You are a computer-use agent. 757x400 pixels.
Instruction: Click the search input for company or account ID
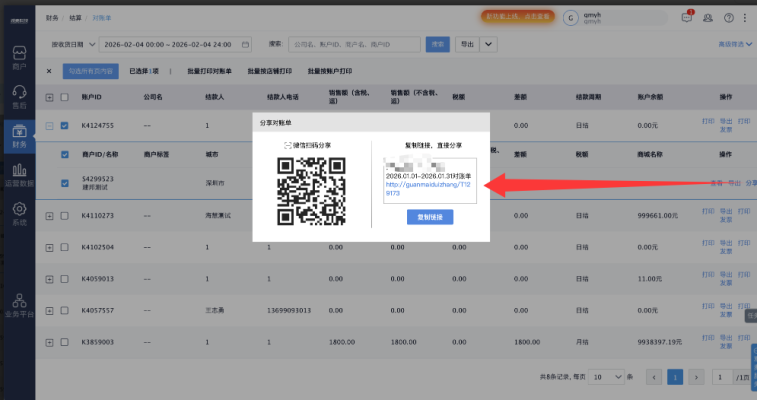point(354,44)
